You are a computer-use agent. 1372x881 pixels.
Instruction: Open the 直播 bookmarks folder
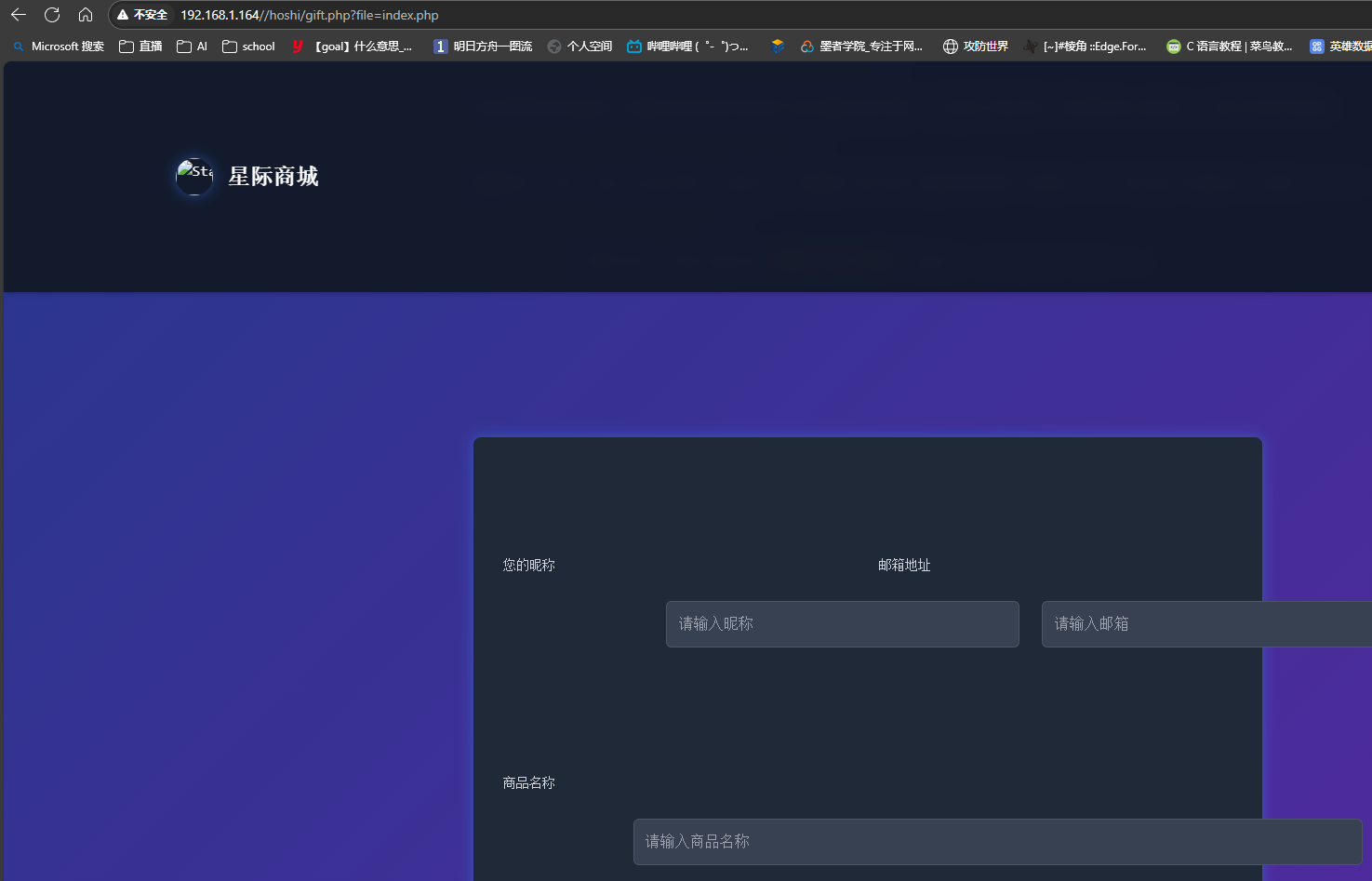(140, 46)
